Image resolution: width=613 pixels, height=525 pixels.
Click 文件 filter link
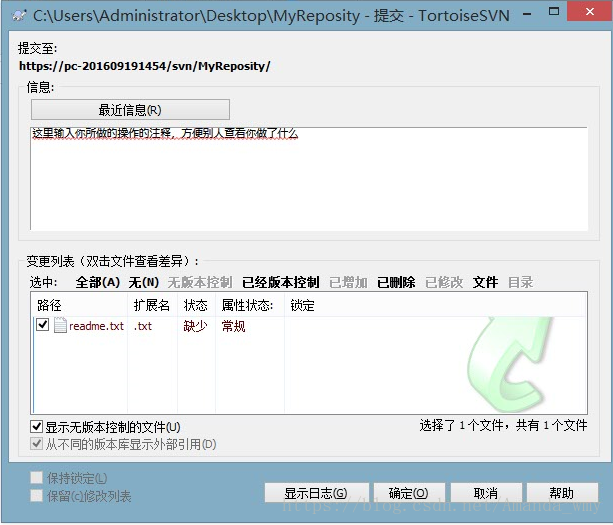click(x=486, y=282)
